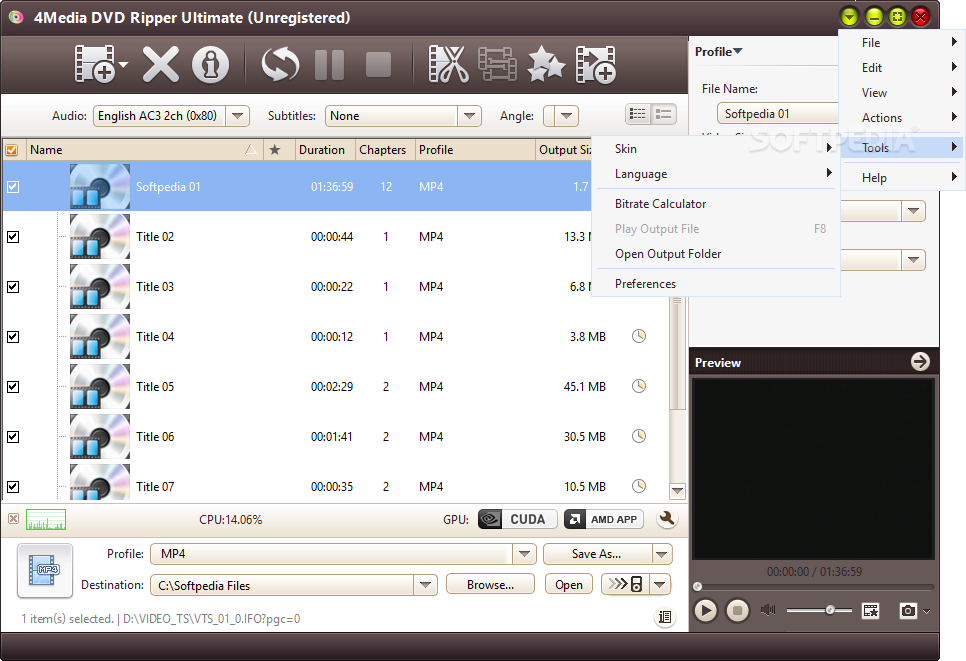Open the File menu
The width and height of the screenshot is (966, 661).
(902, 43)
